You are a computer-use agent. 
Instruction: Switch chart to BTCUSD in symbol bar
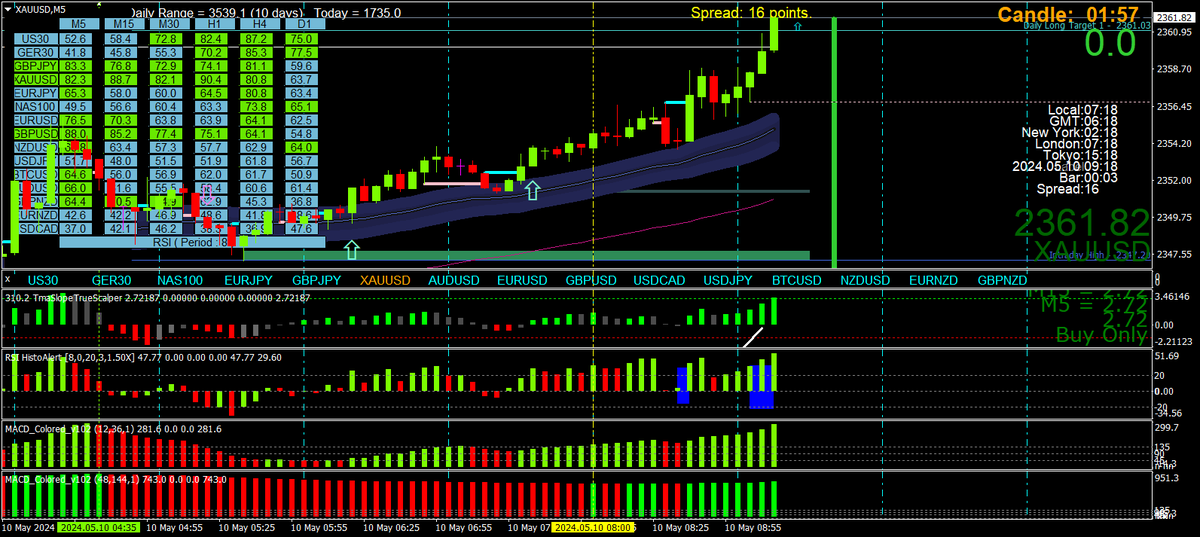796,281
